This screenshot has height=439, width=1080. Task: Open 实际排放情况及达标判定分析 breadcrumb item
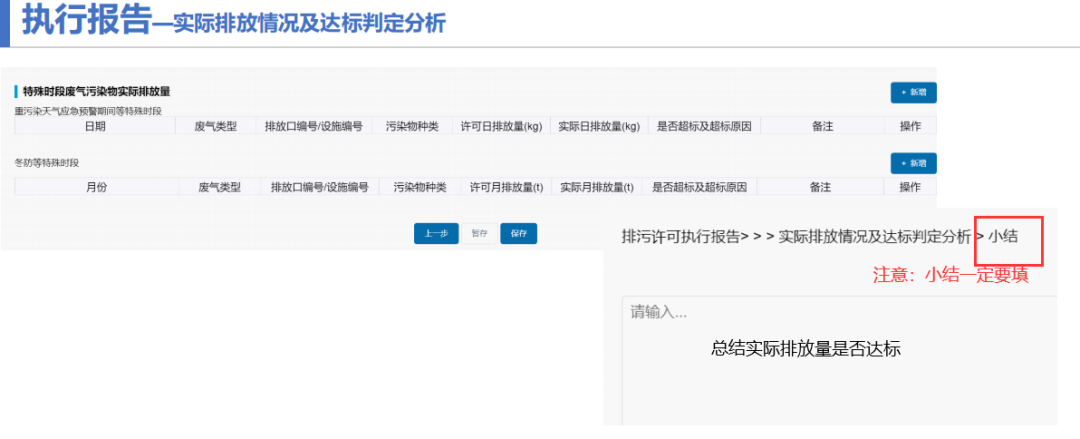tap(874, 237)
